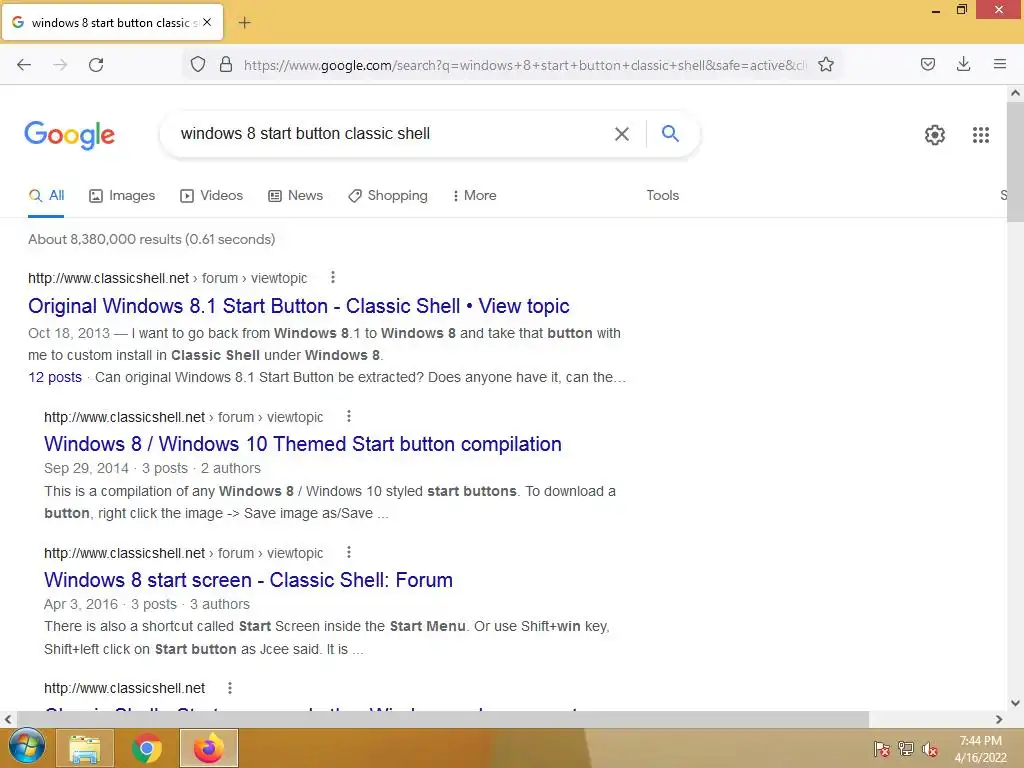Switch to the Videos tab
The image size is (1024, 768).
tap(212, 195)
